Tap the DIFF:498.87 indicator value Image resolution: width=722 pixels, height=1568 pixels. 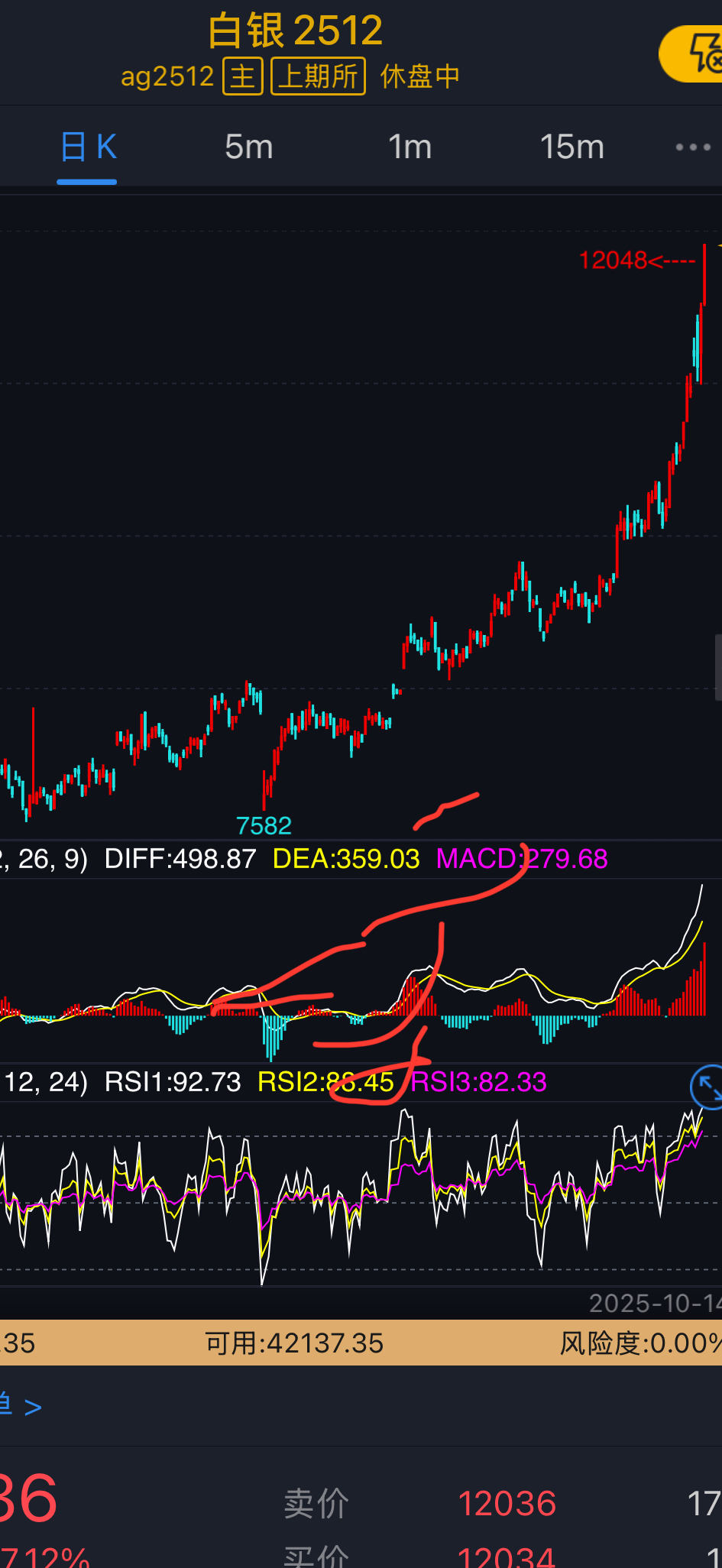coord(180,859)
